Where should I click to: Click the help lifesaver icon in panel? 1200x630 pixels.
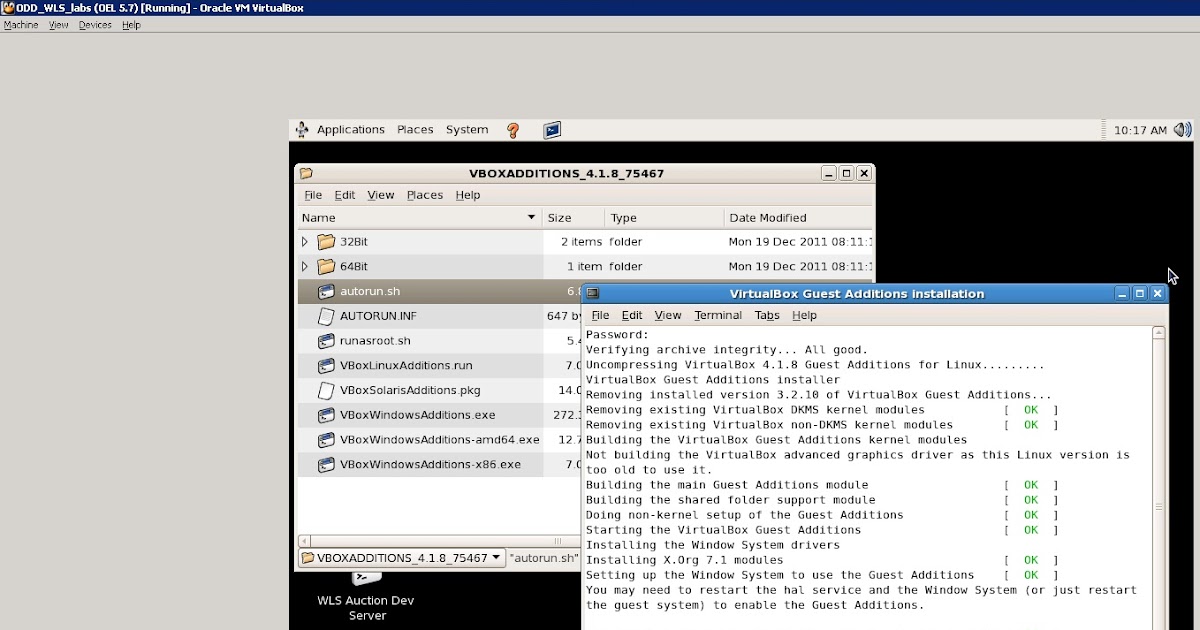(513, 130)
